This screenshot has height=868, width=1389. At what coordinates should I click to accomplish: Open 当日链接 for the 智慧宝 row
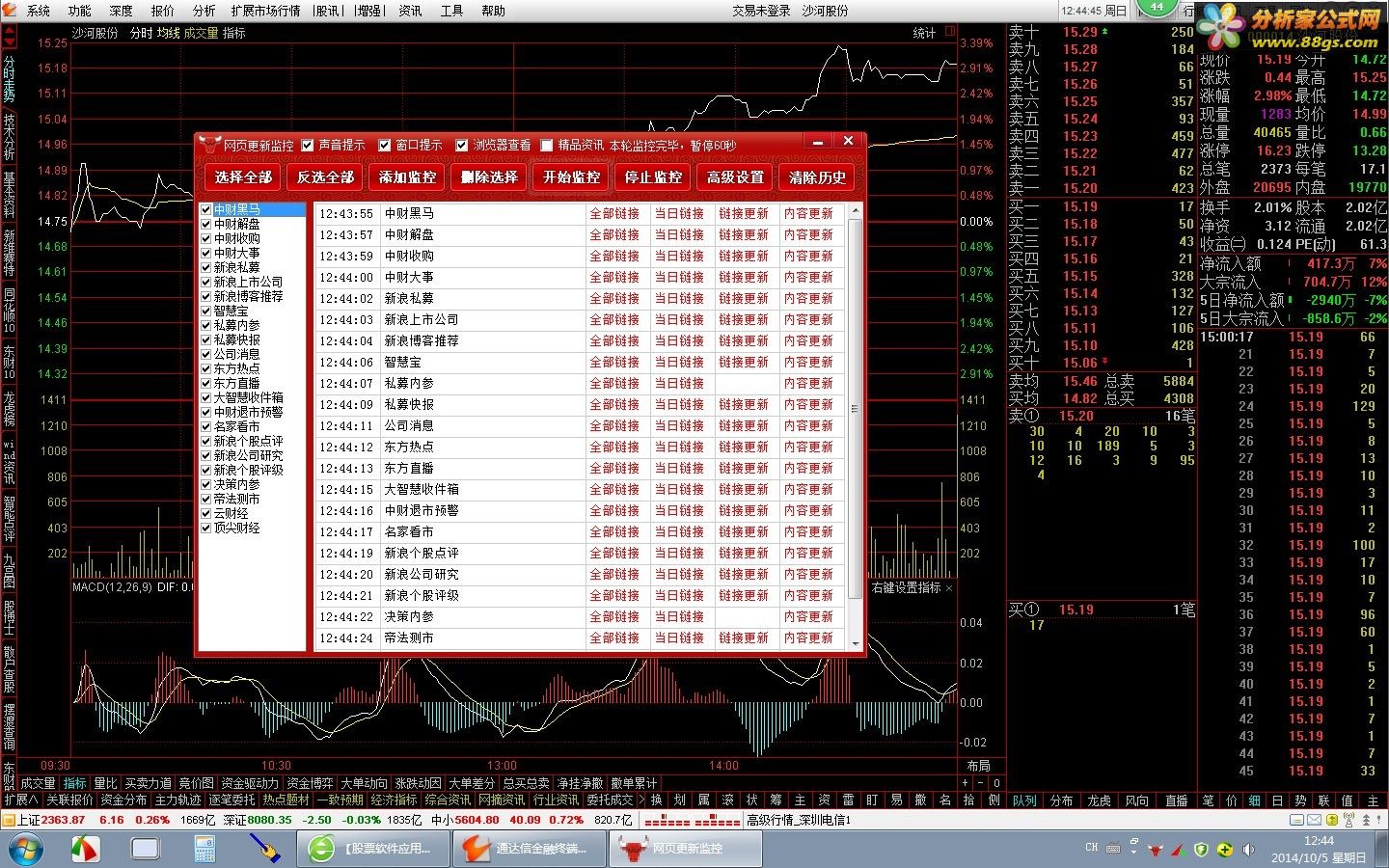(x=679, y=362)
